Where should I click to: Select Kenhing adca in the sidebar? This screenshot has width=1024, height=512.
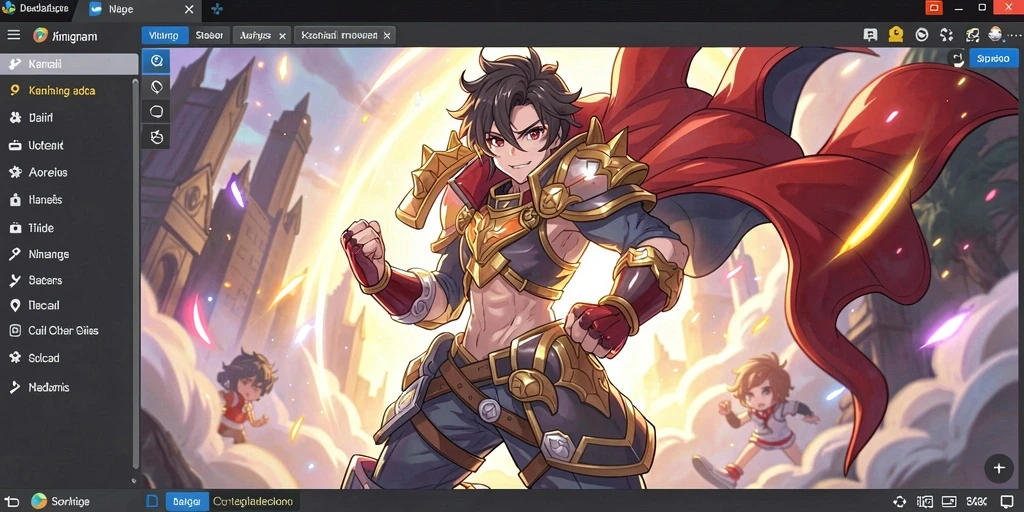click(62, 91)
